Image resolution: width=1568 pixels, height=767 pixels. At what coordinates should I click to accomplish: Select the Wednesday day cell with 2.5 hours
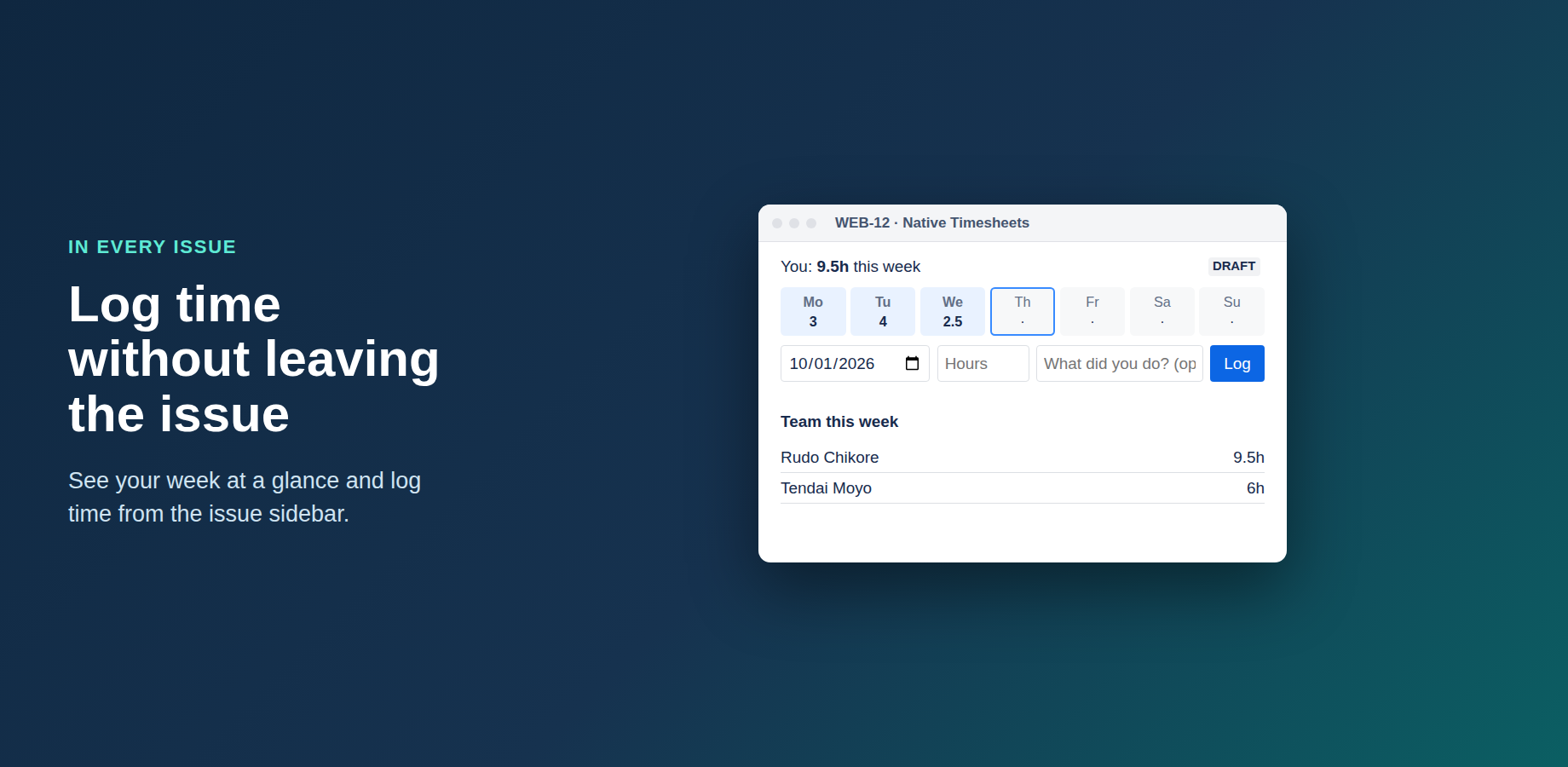[953, 312]
